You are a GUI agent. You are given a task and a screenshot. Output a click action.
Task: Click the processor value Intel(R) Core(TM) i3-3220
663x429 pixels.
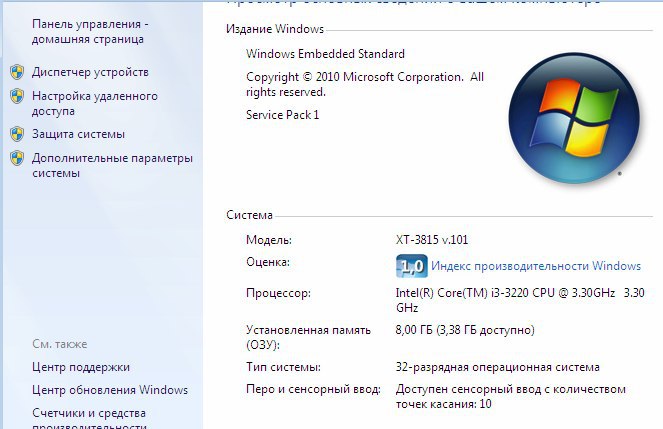click(x=520, y=300)
